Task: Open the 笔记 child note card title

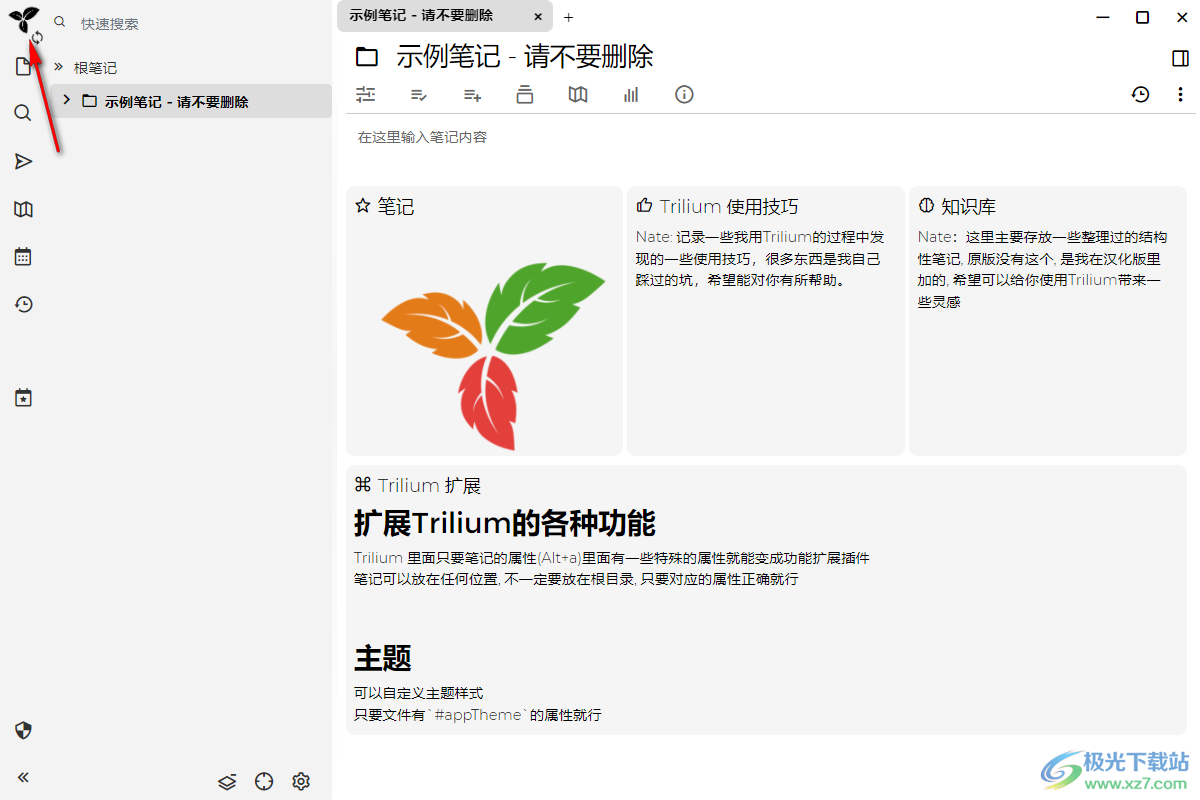Action: pos(396,207)
